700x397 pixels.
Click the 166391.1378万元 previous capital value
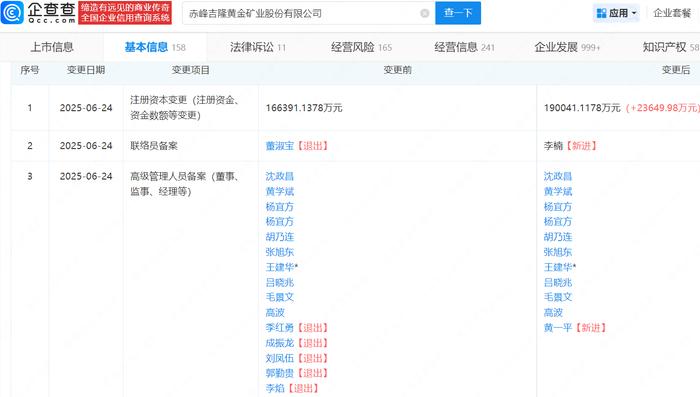pos(304,108)
